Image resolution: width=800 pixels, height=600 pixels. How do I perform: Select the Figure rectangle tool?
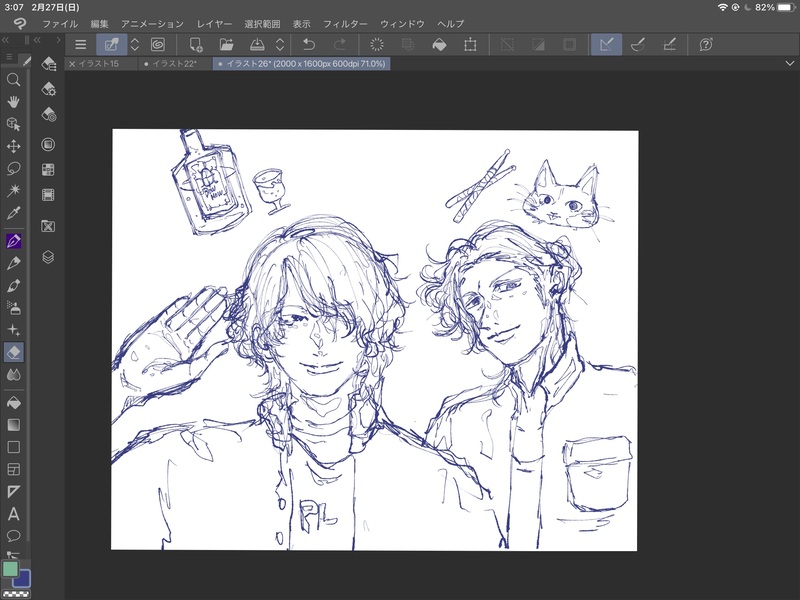pos(14,447)
